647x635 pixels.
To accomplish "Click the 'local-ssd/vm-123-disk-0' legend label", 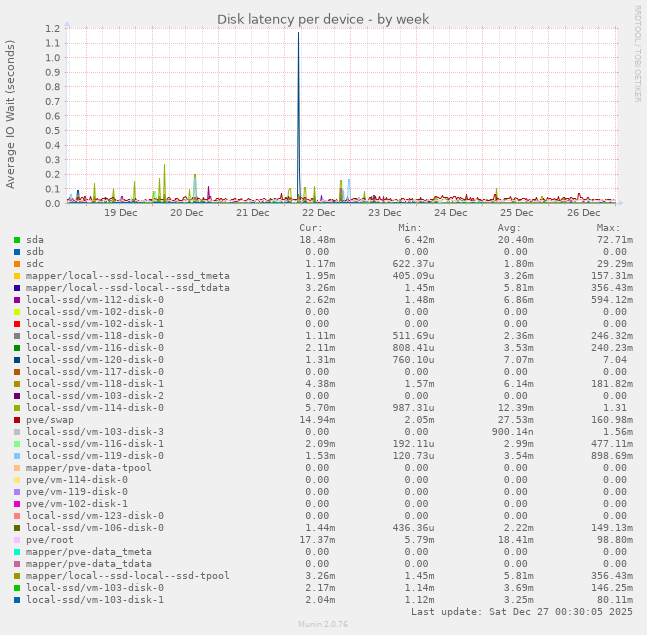I will (95, 516).
